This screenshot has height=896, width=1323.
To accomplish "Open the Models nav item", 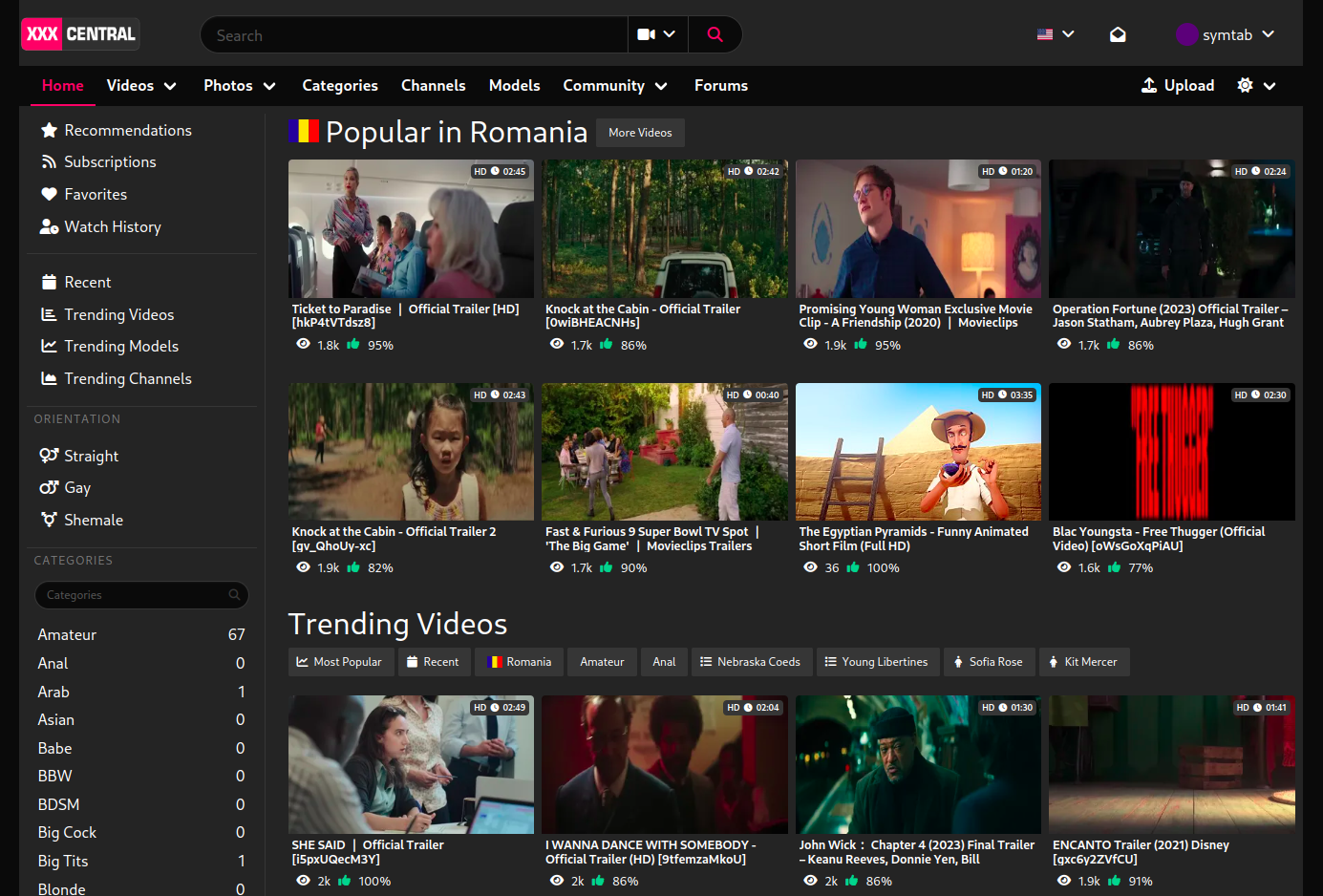I will [514, 86].
